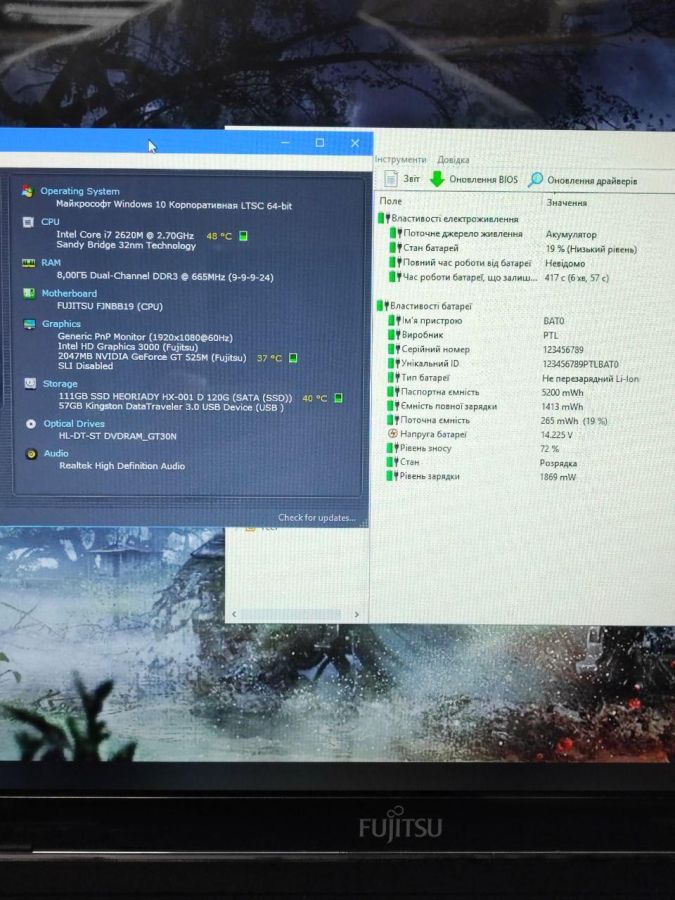Select the Час роботи батареї, що залиш... row

(x=499, y=277)
